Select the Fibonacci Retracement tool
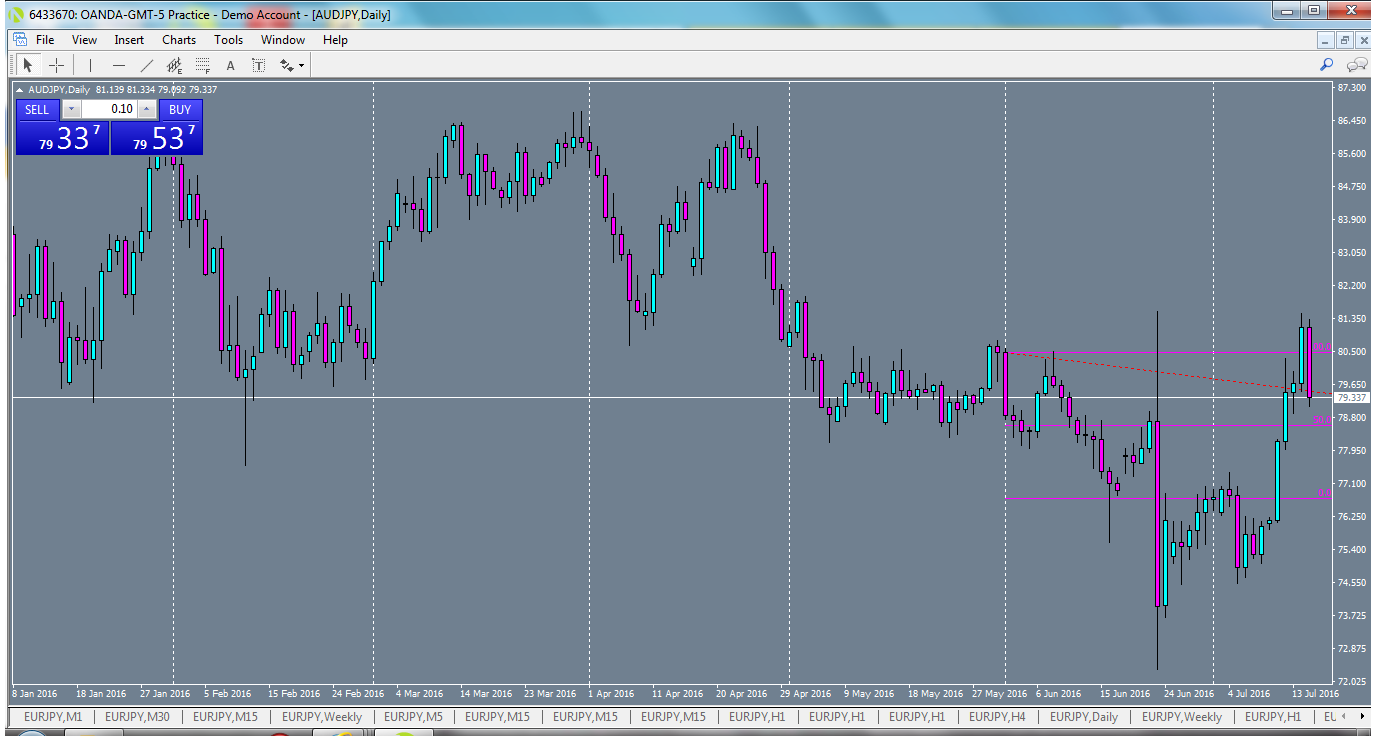Image resolution: width=1382 pixels, height=736 pixels. pos(202,64)
